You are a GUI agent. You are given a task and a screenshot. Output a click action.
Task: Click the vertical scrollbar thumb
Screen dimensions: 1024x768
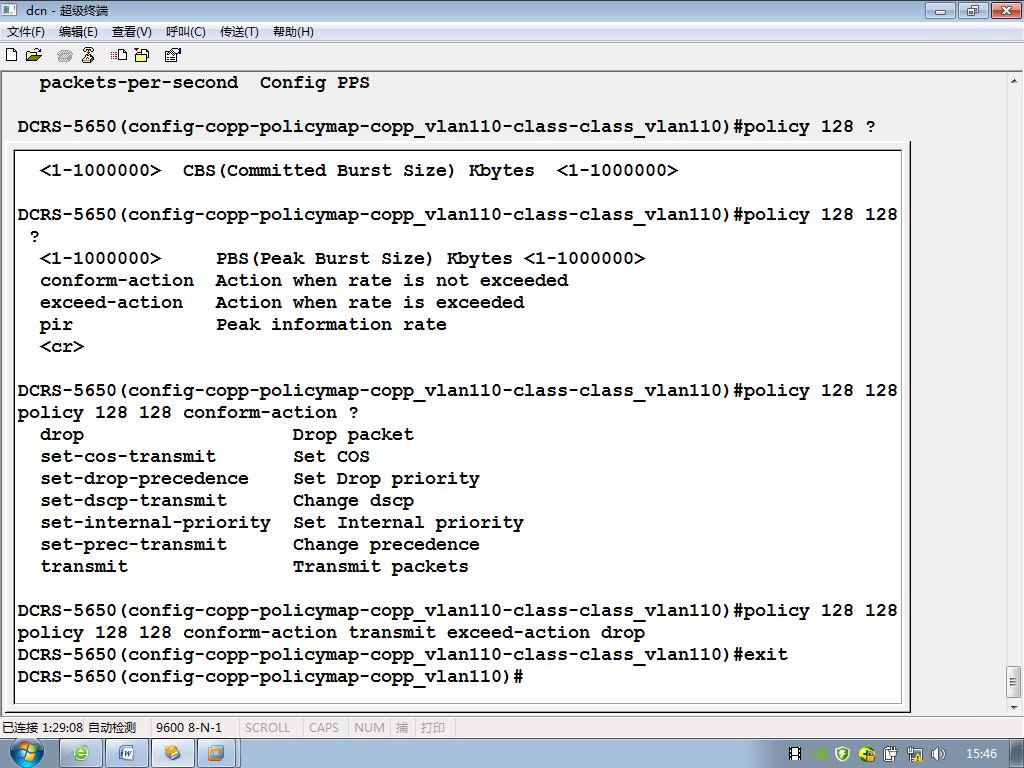click(1014, 682)
